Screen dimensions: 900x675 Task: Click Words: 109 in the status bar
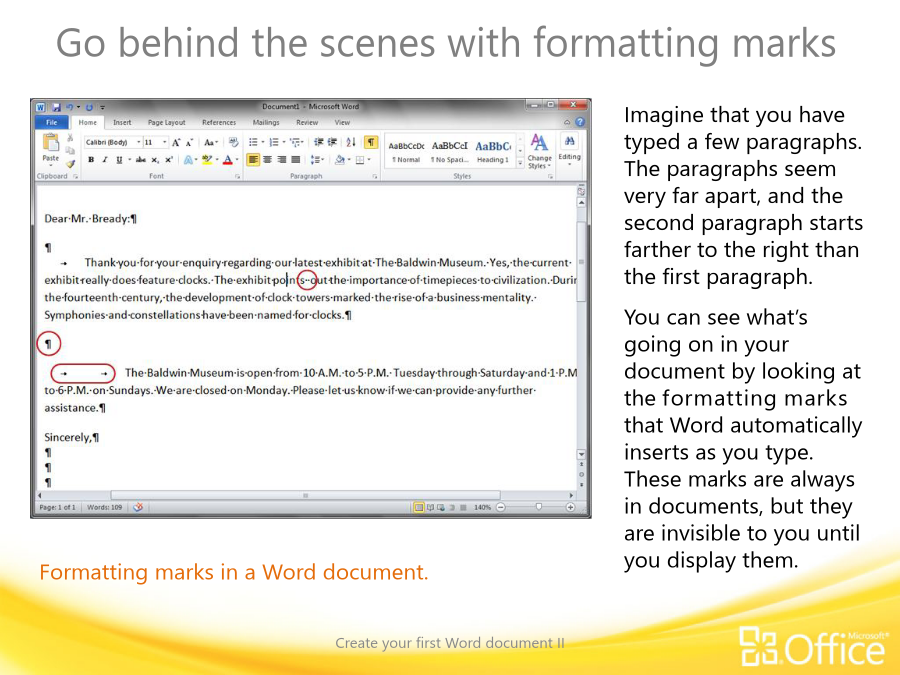point(104,507)
